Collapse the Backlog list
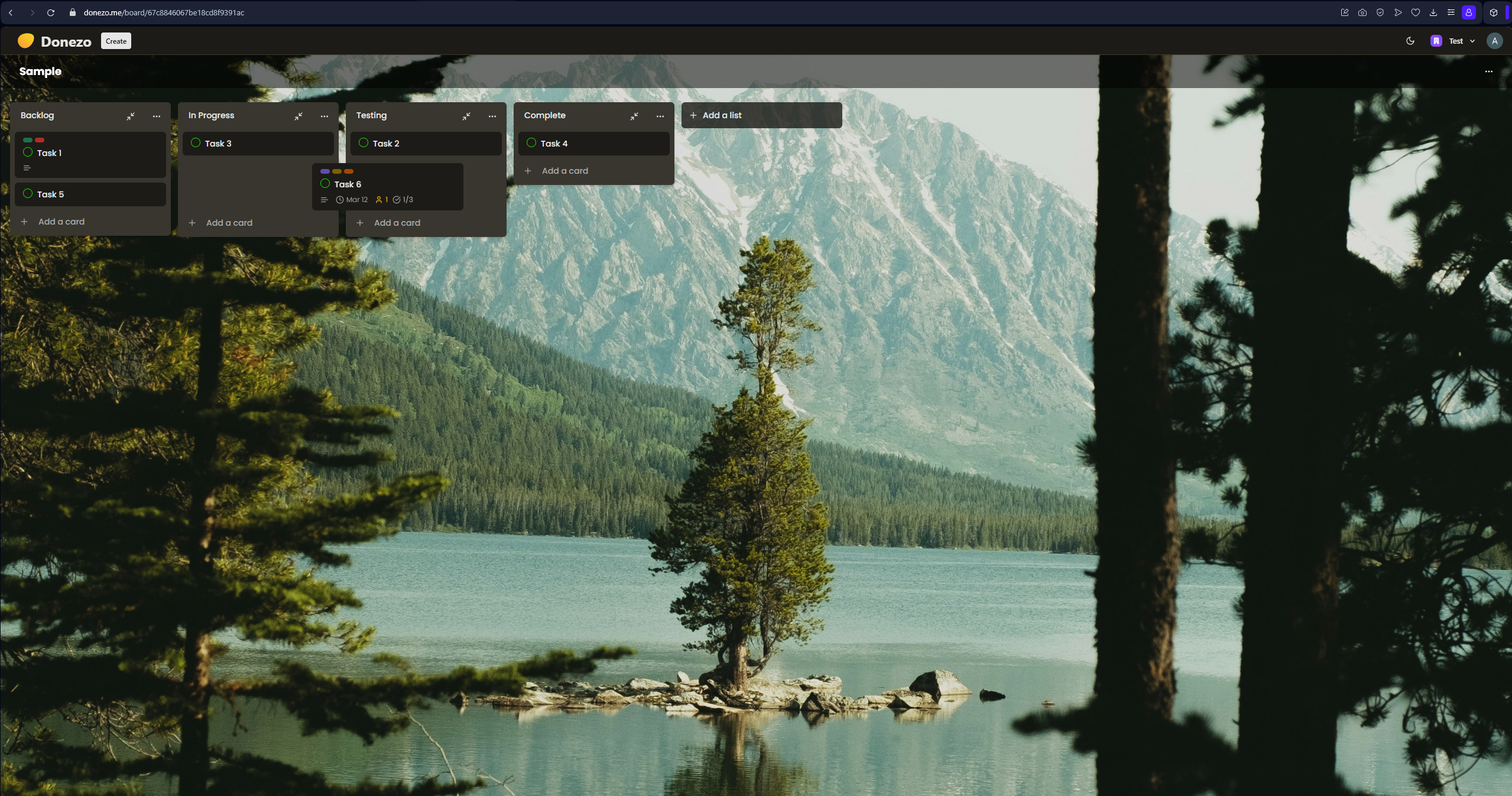1512x796 pixels. click(131, 116)
